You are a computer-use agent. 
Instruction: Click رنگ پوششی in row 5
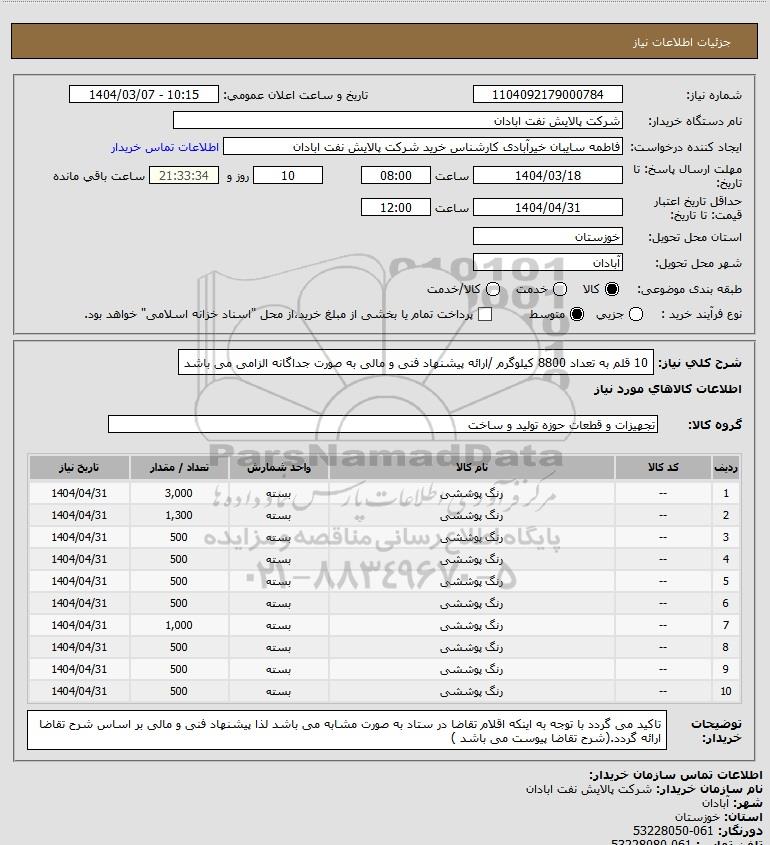pos(471,581)
